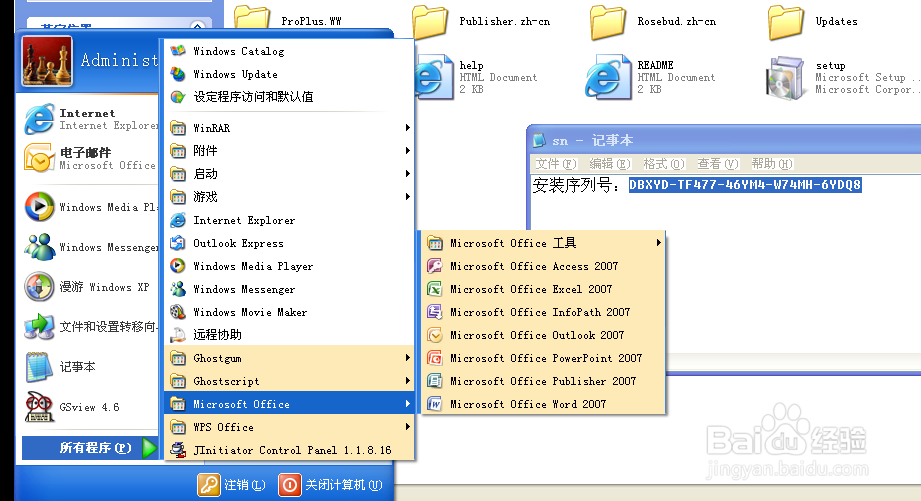
Task: Click the sn - 记事本 title bar
Action: (725, 140)
